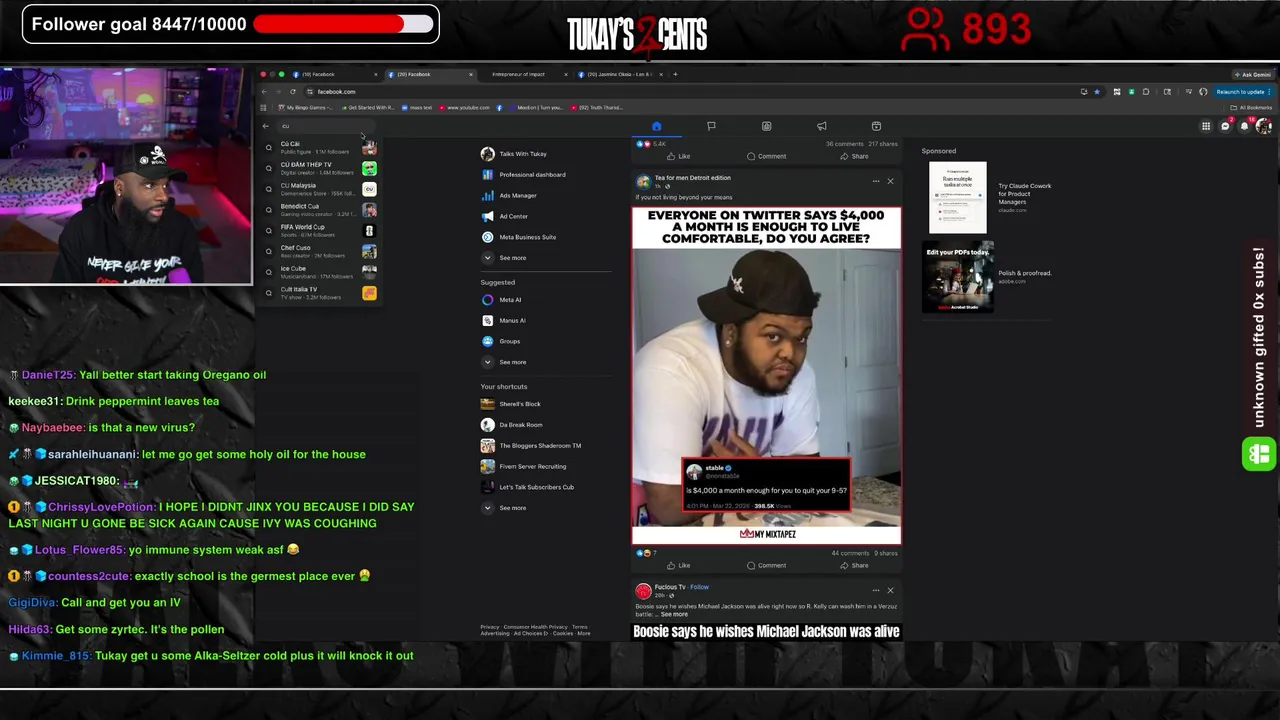This screenshot has width=1280, height=720.
Task: Comment on the $4,000 a month post
Action: tap(766, 566)
